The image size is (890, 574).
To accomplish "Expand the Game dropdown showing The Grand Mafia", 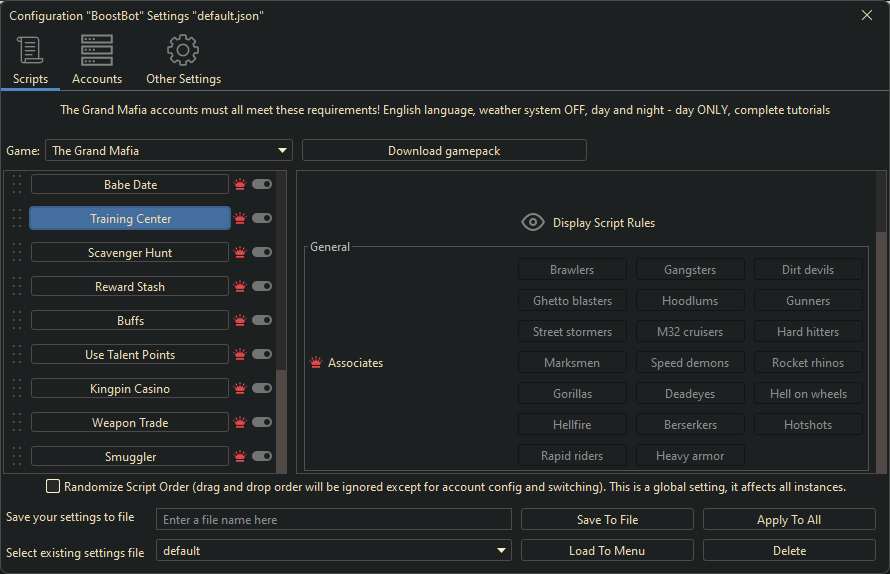I will pyautogui.click(x=169, y=151).
